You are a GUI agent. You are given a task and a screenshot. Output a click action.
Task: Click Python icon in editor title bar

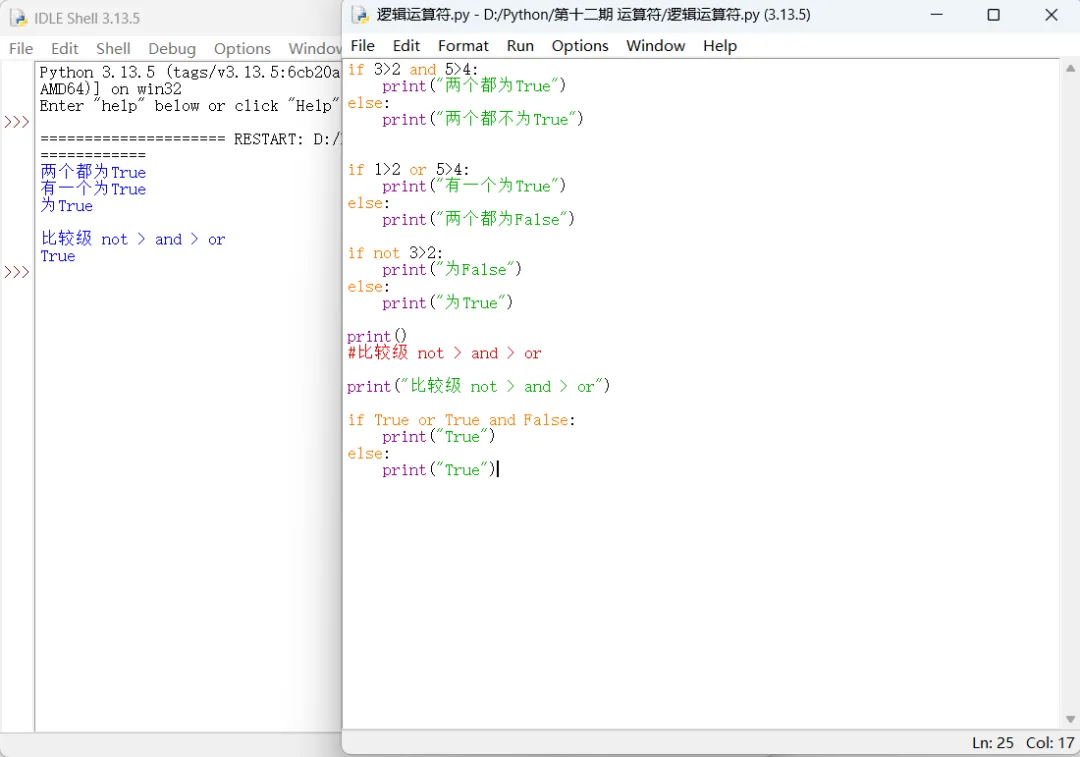360,14
